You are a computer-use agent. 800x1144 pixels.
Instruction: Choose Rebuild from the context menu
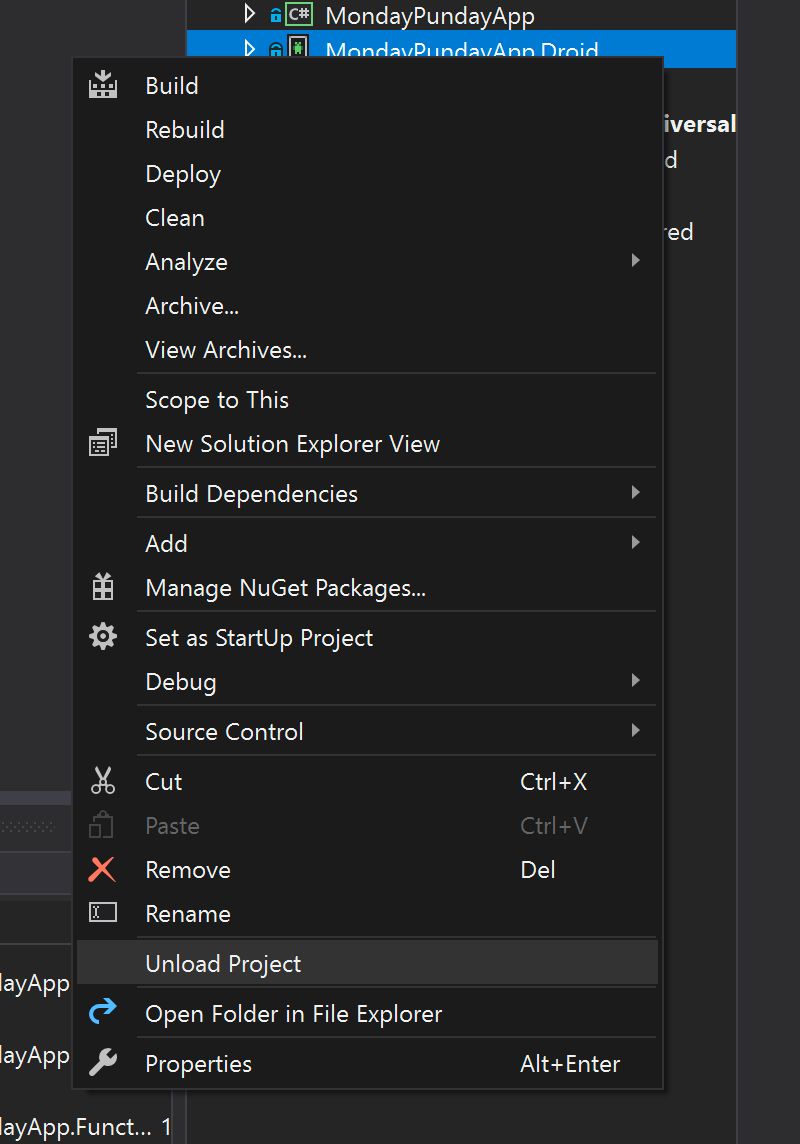(185, 130)
